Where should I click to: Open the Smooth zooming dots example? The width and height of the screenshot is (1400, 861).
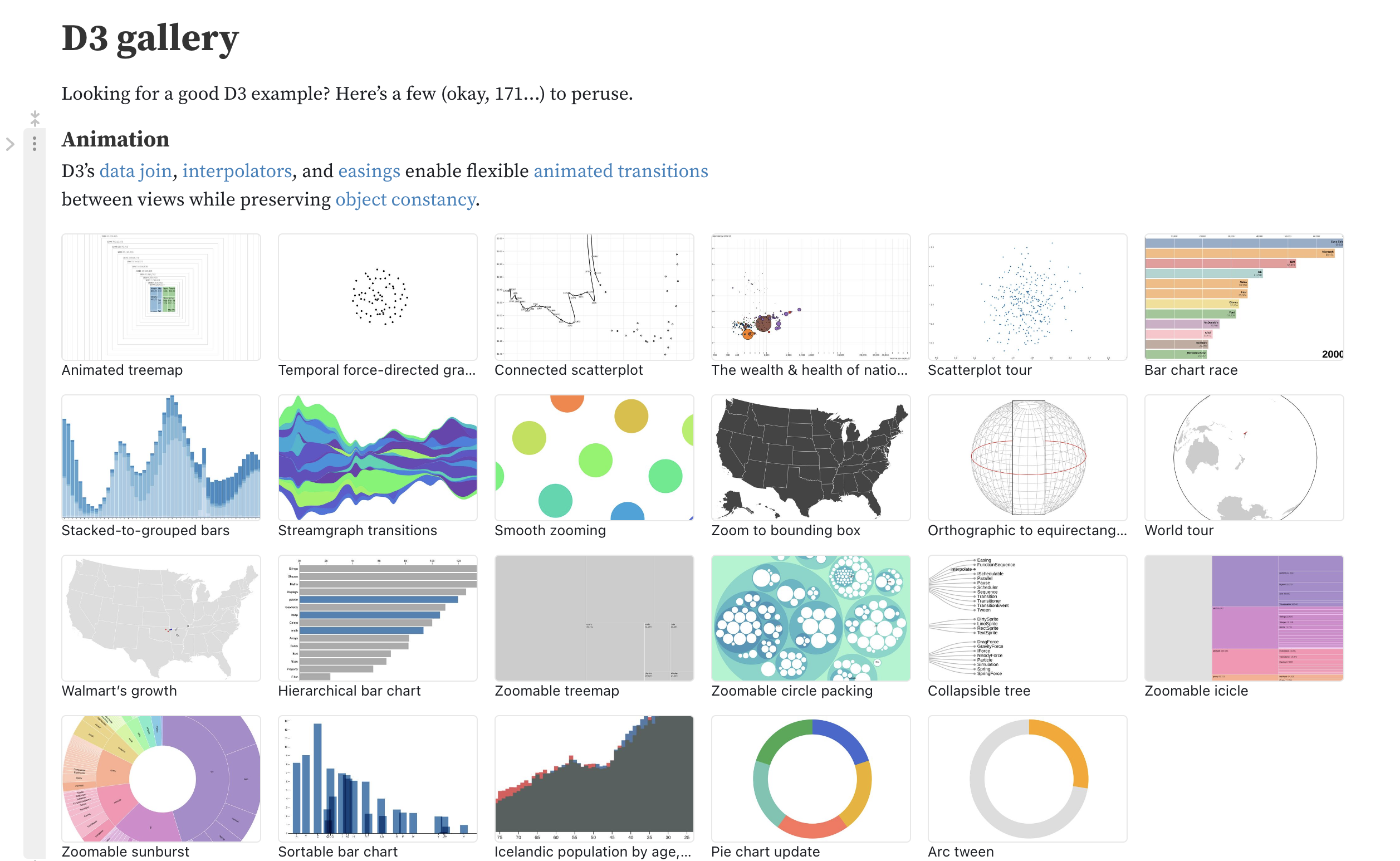pos(594,457)
